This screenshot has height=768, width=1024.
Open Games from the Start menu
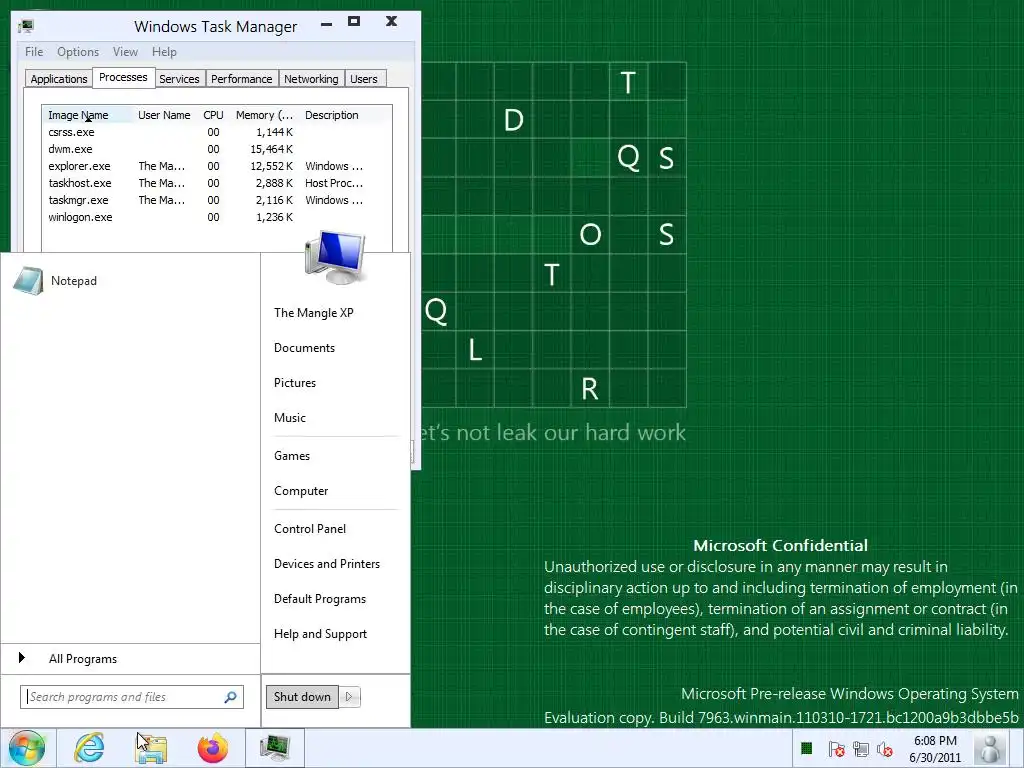292,456
